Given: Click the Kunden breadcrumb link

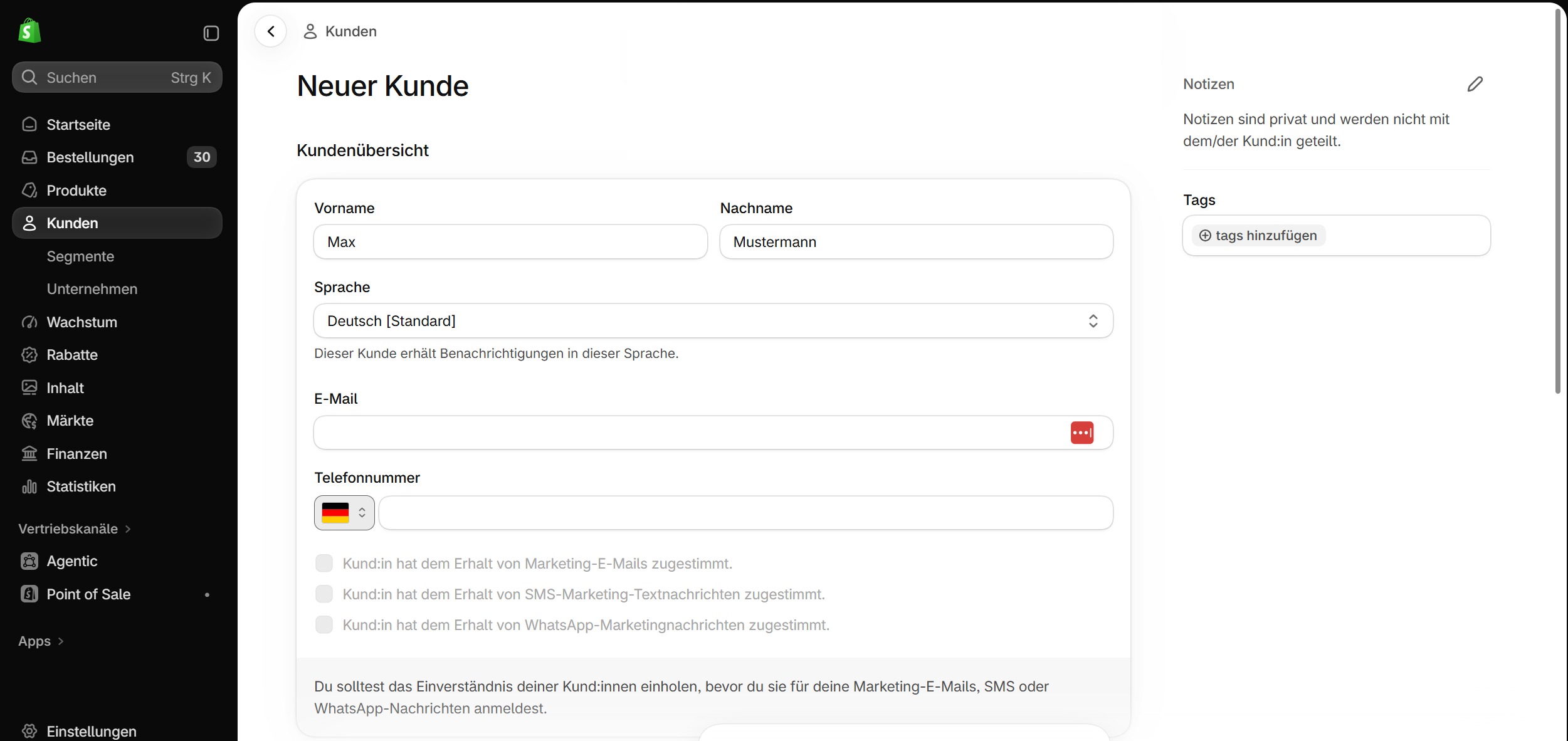Looking at the screenshot, I should (351, 31).
